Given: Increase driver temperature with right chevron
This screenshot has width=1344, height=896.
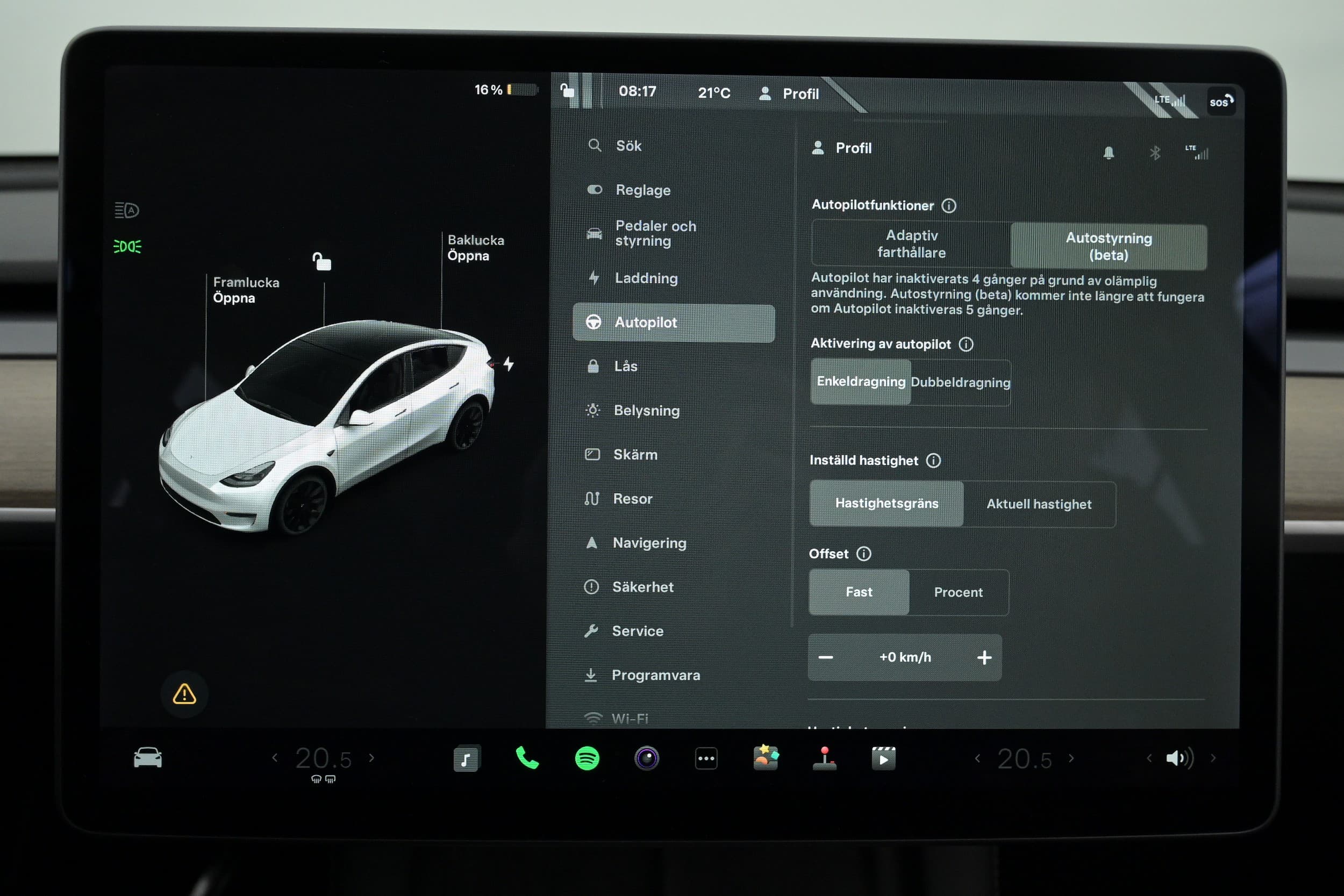Looking at the screenshot, I should tap(372, 758).
